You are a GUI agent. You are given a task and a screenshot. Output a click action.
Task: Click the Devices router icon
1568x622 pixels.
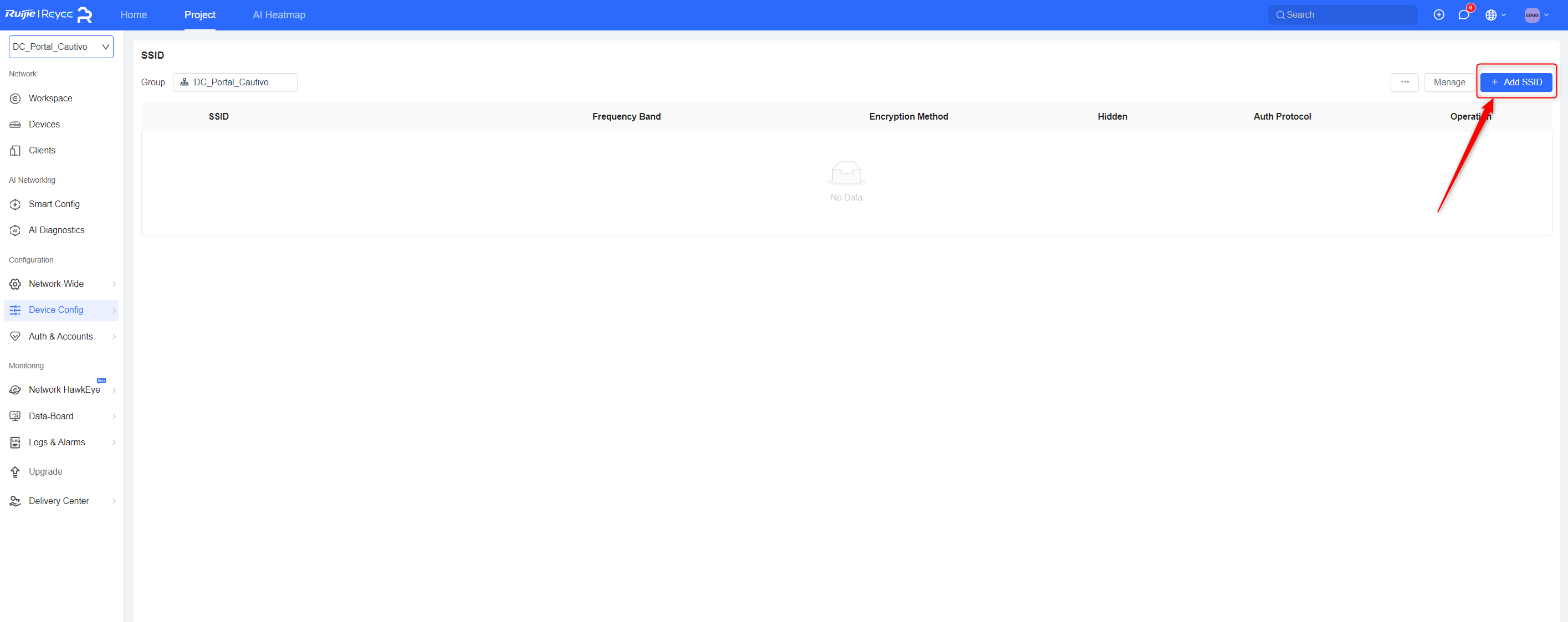tap(15, 125)
